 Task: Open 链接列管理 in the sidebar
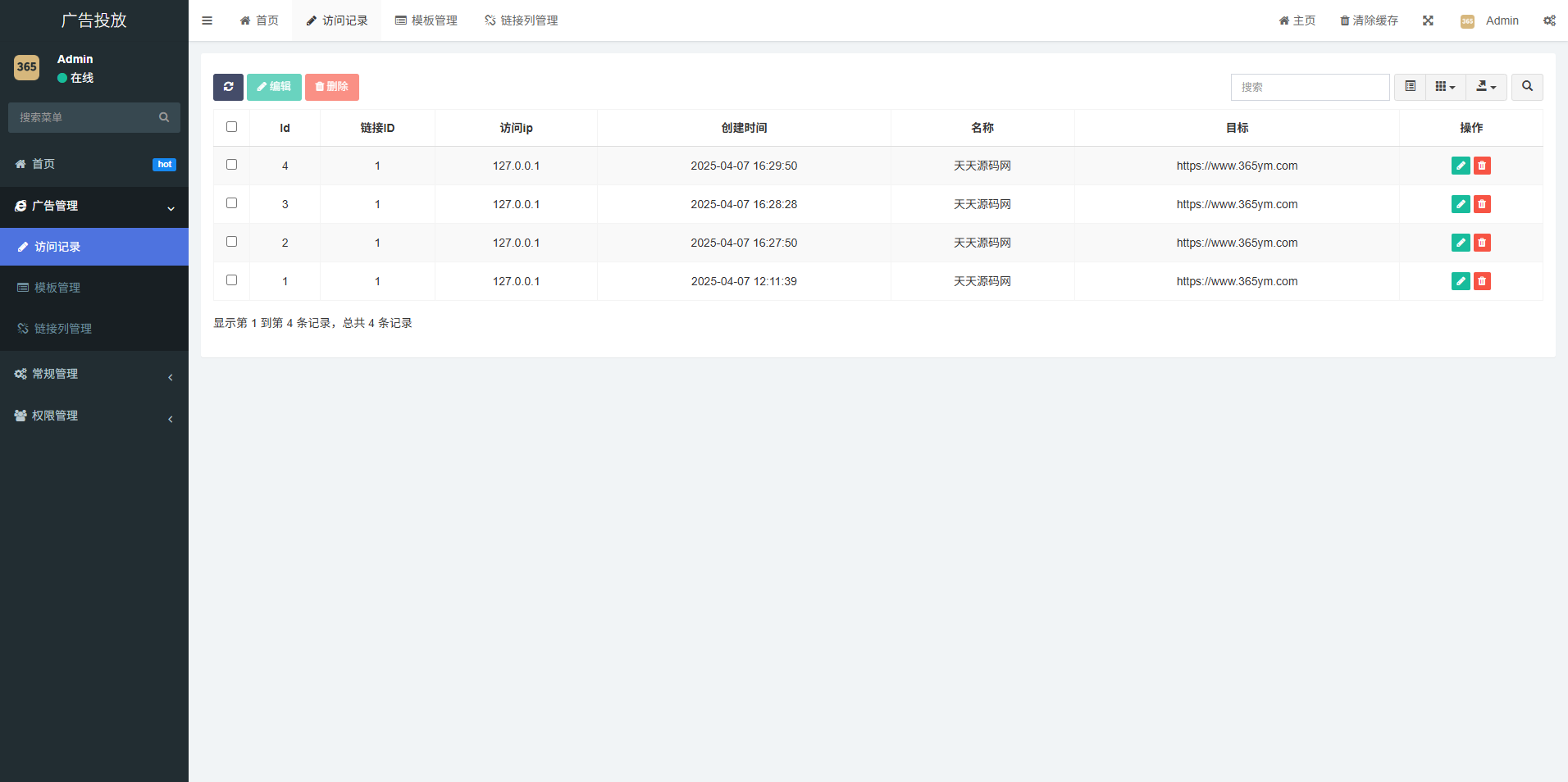click(63, 329)
